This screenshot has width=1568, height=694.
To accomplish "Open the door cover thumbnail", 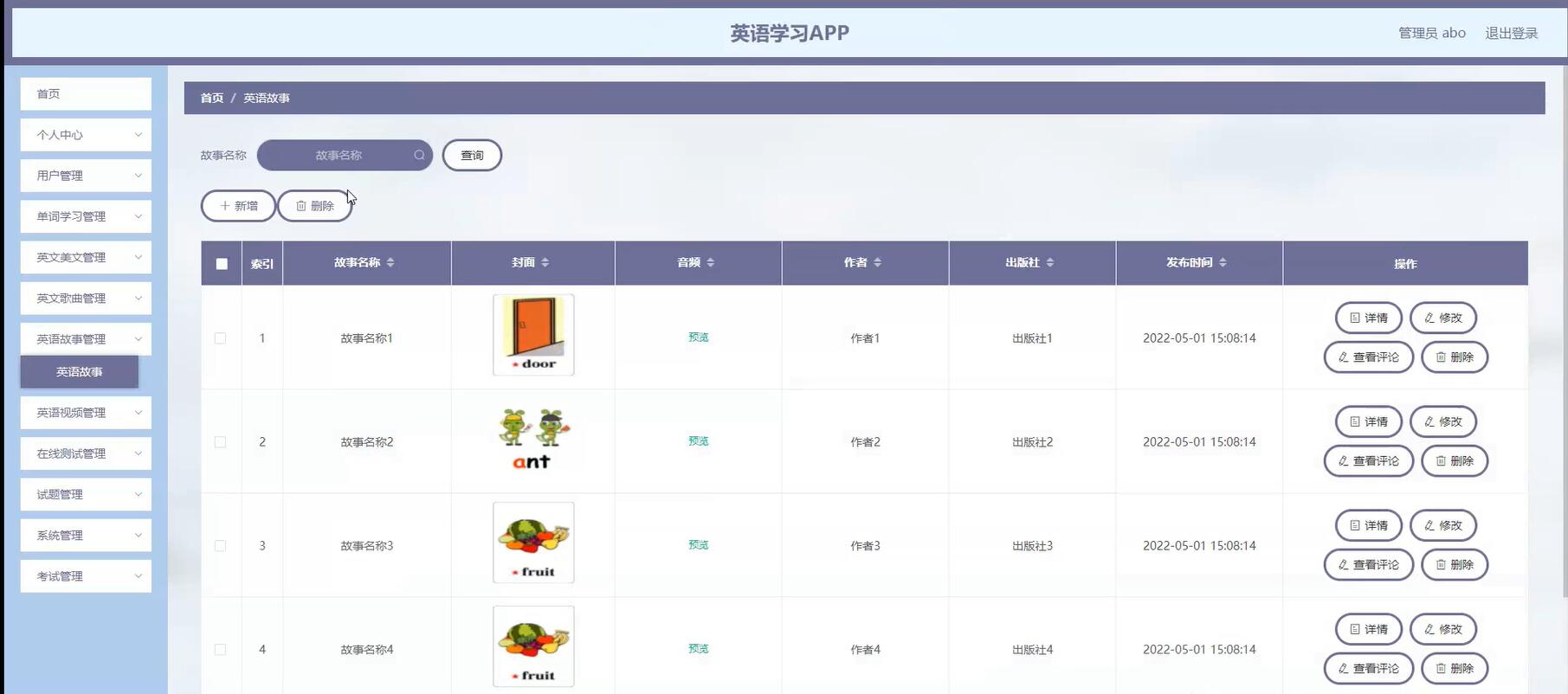I will click(533, 335).
